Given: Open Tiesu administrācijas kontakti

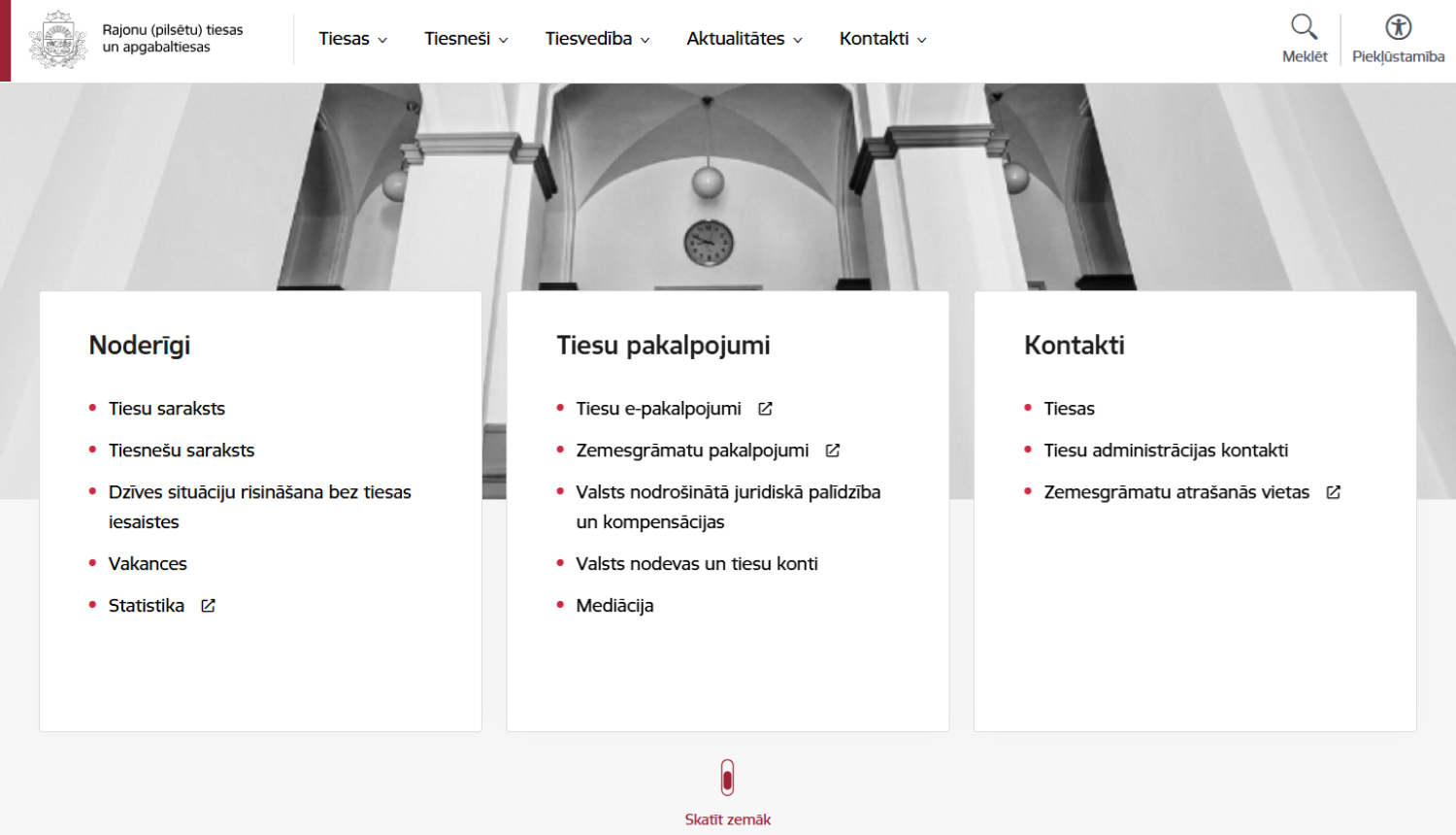Looking at the screenshot, I should 1165,450.
